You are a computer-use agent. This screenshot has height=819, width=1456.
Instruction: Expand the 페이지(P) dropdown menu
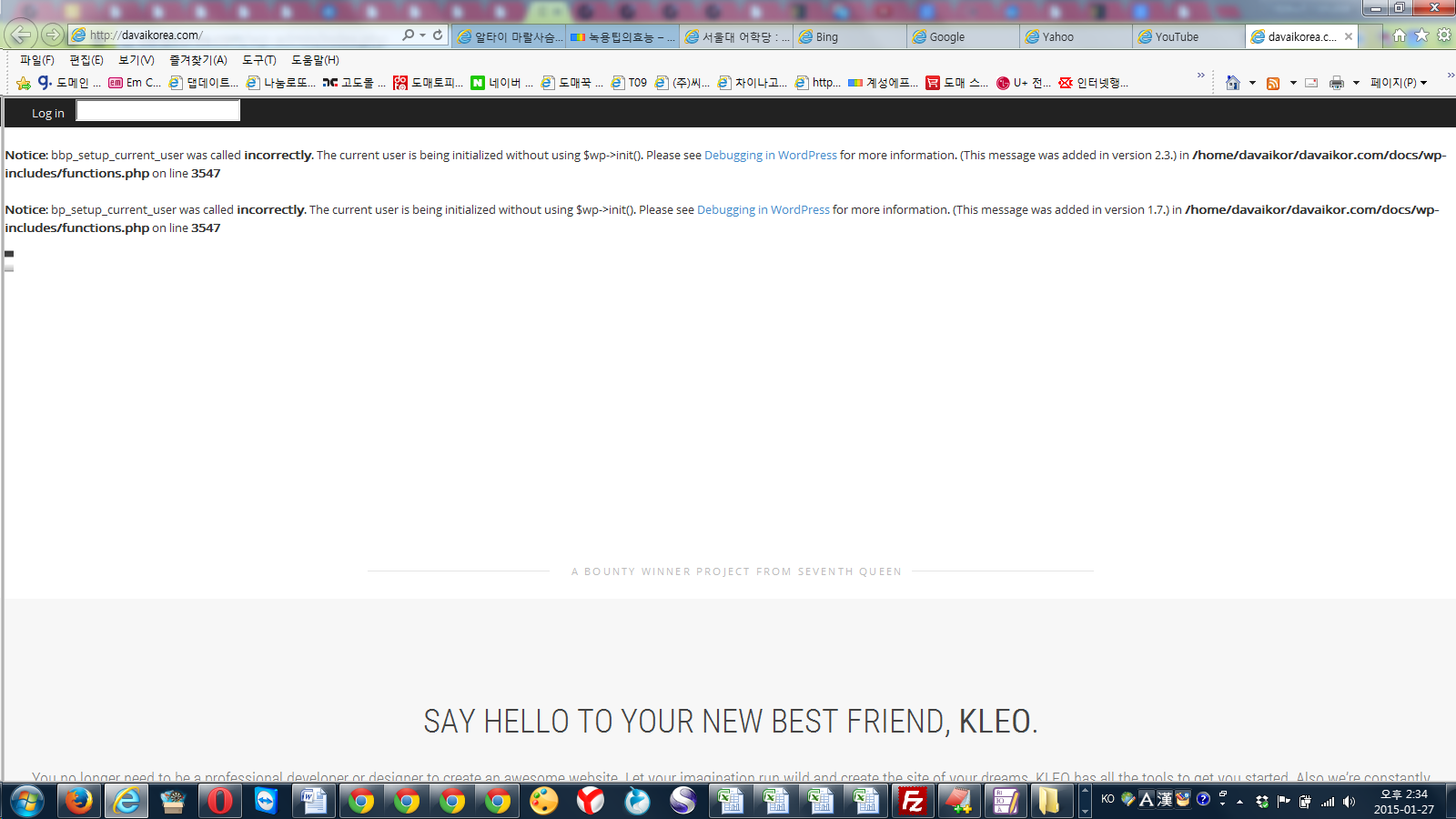(x=1399, y=83)
